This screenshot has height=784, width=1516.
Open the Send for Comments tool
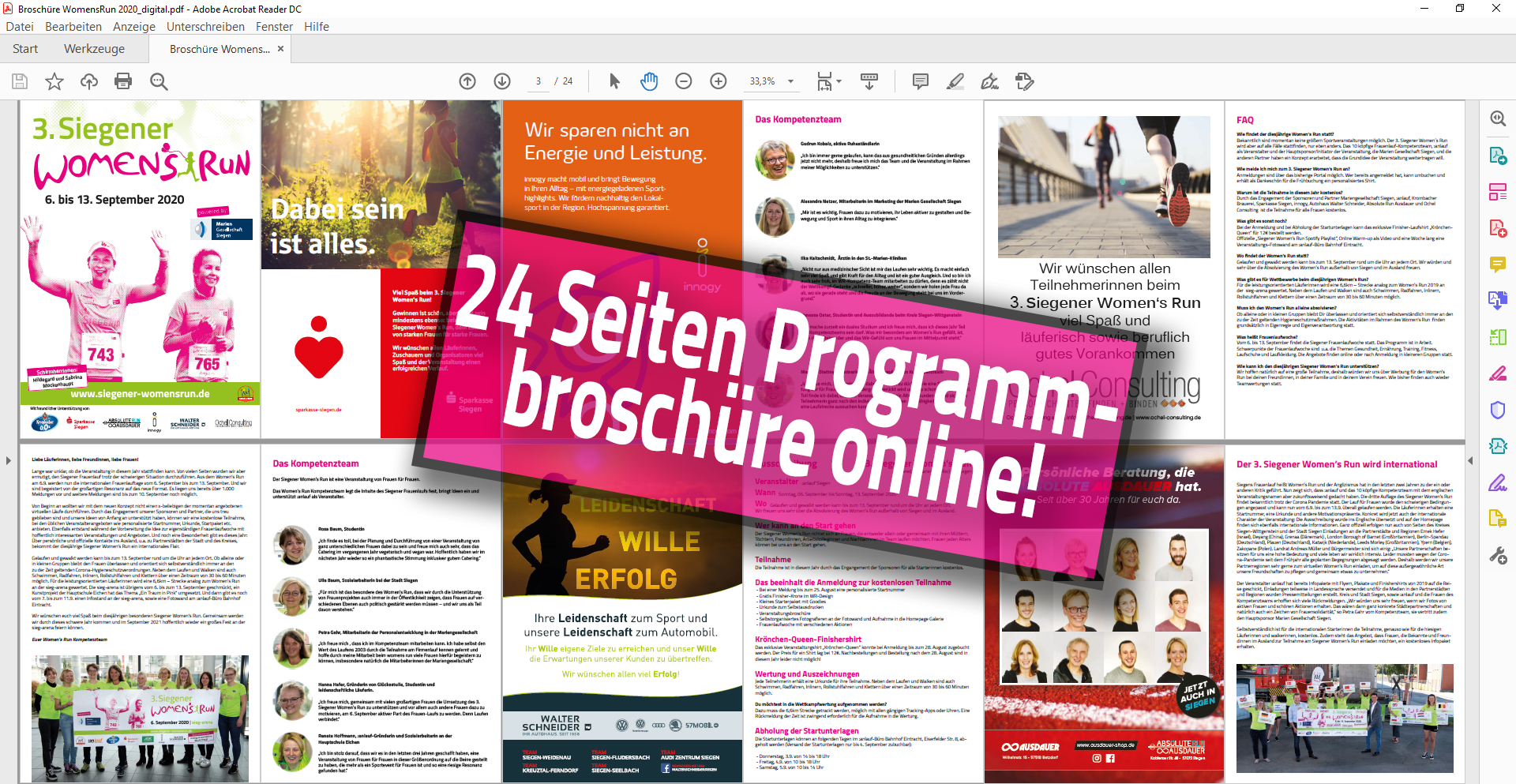coord(1498,519)
